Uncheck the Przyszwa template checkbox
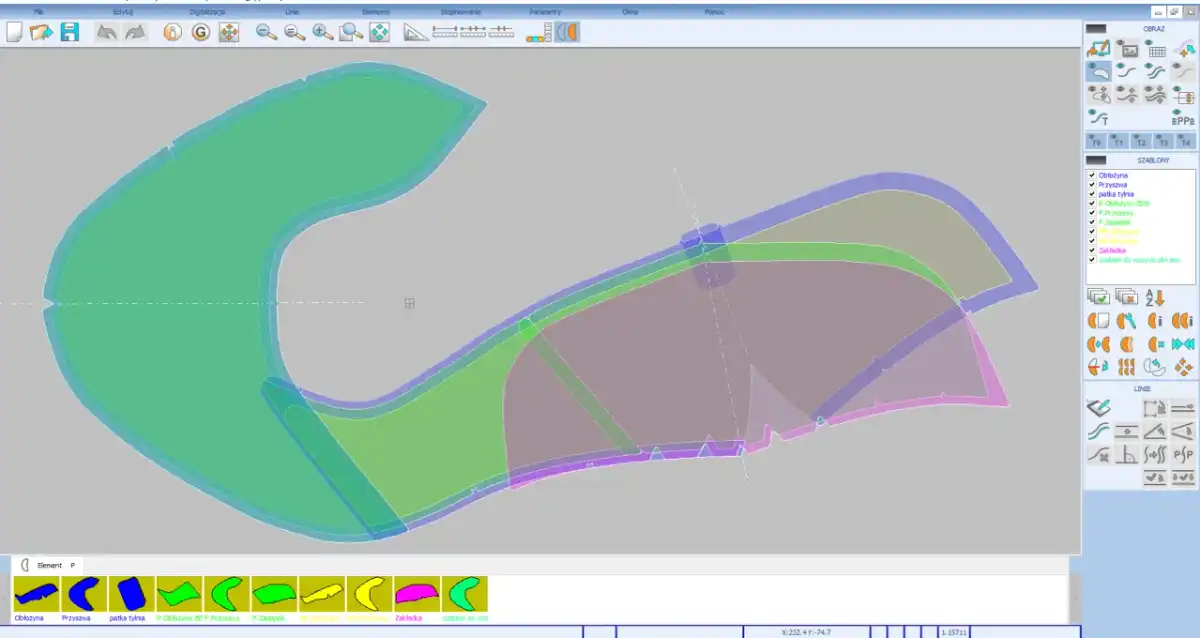The image size is (1200, 638). point(1092,185)
